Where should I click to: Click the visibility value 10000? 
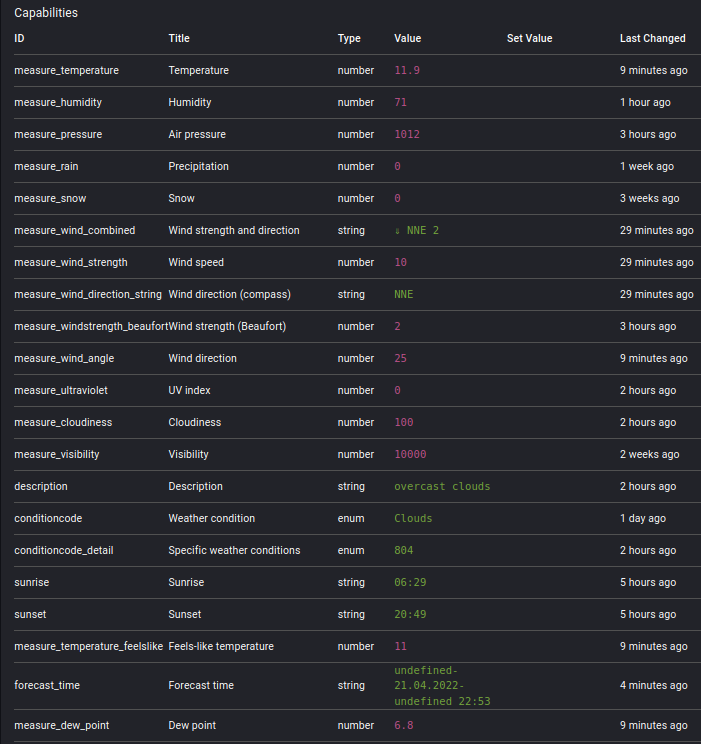point(410,454)
